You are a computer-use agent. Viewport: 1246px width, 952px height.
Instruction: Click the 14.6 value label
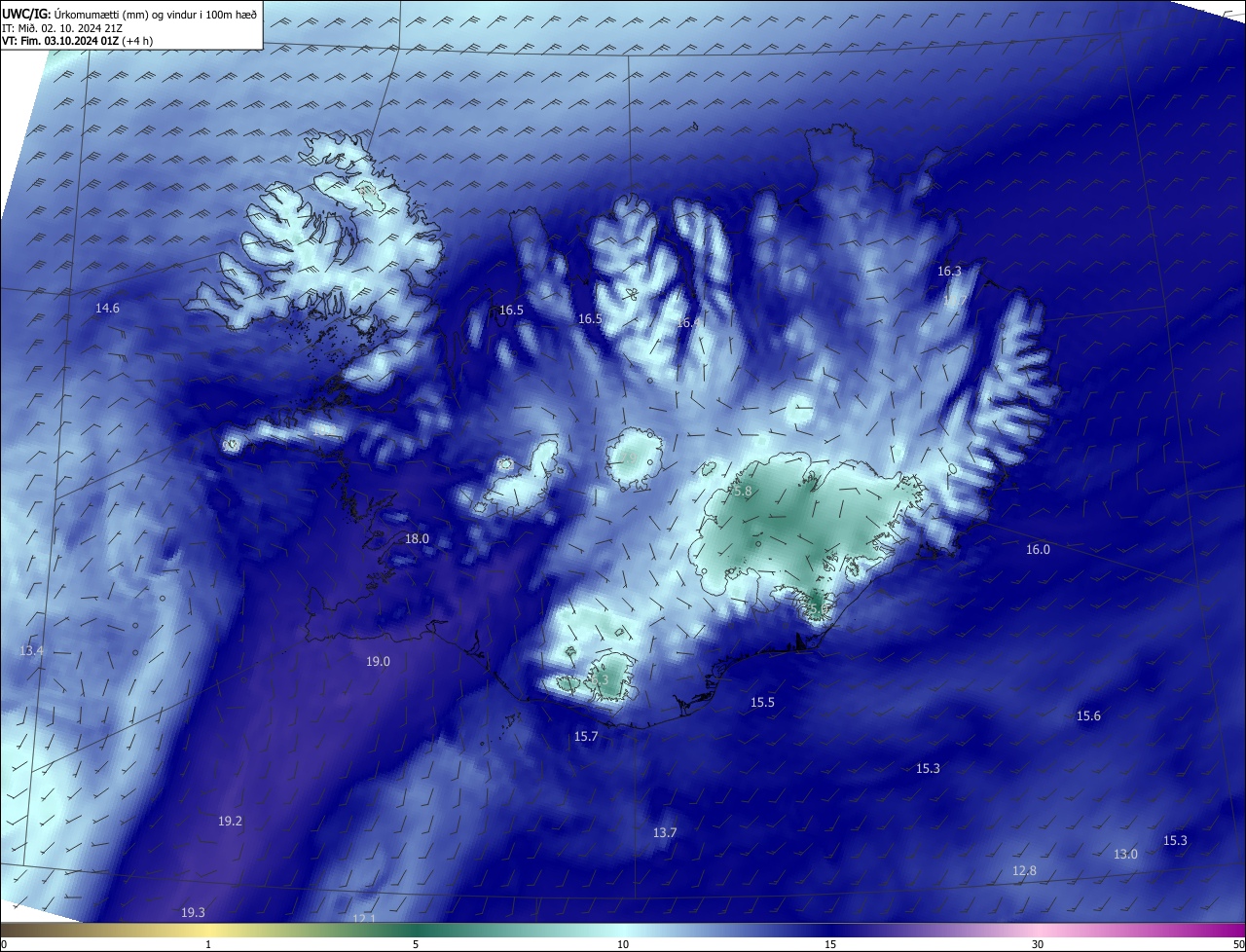107,309
